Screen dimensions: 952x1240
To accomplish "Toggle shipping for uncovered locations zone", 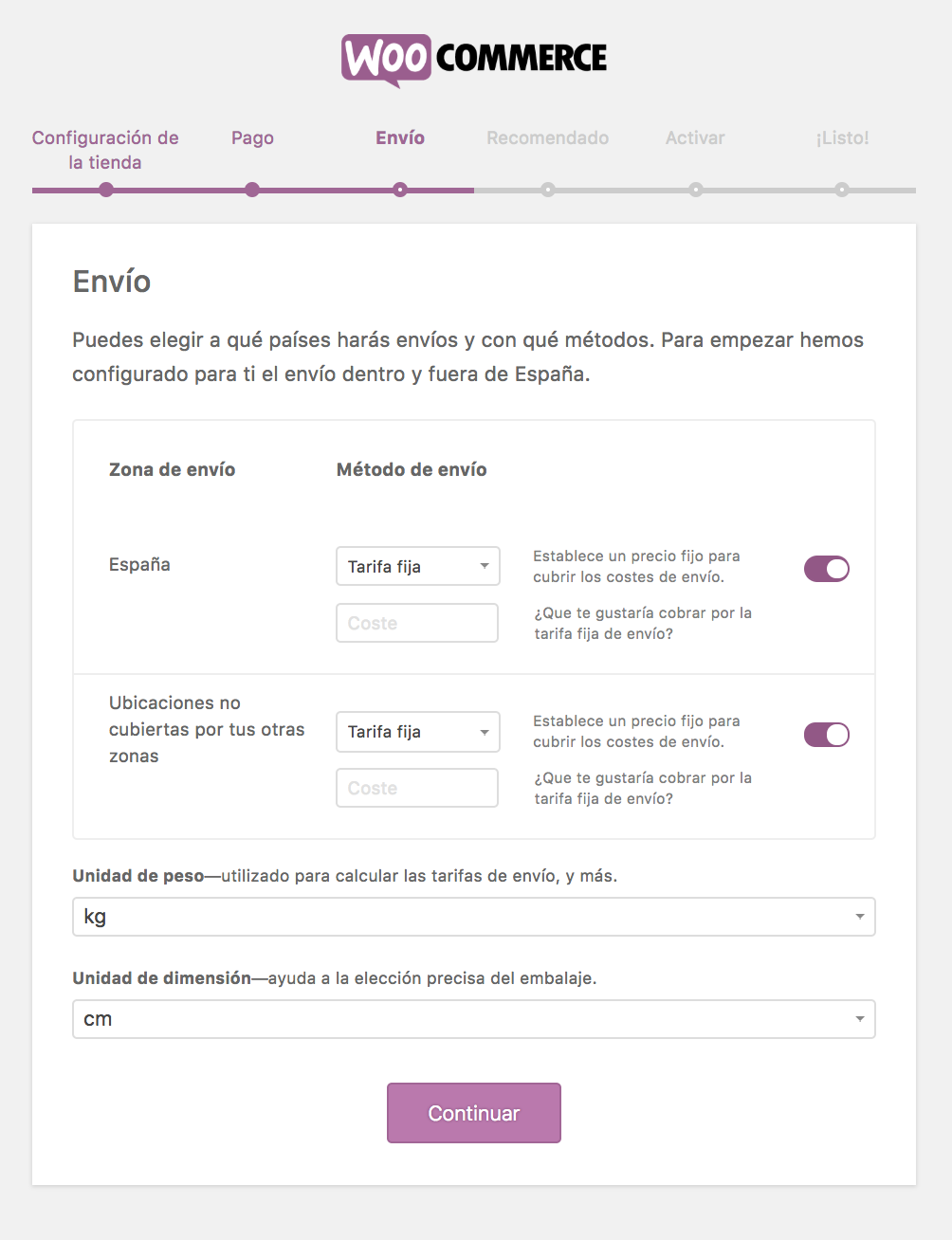I will click(x=826, y=734).
